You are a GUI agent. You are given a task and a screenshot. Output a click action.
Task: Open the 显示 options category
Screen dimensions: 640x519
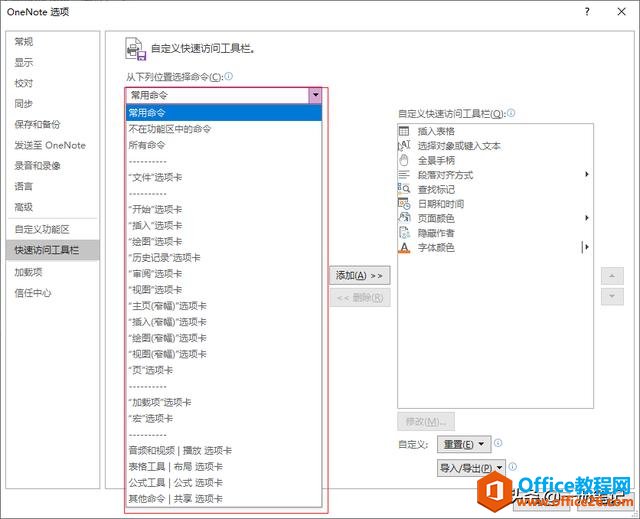[53, 62]
